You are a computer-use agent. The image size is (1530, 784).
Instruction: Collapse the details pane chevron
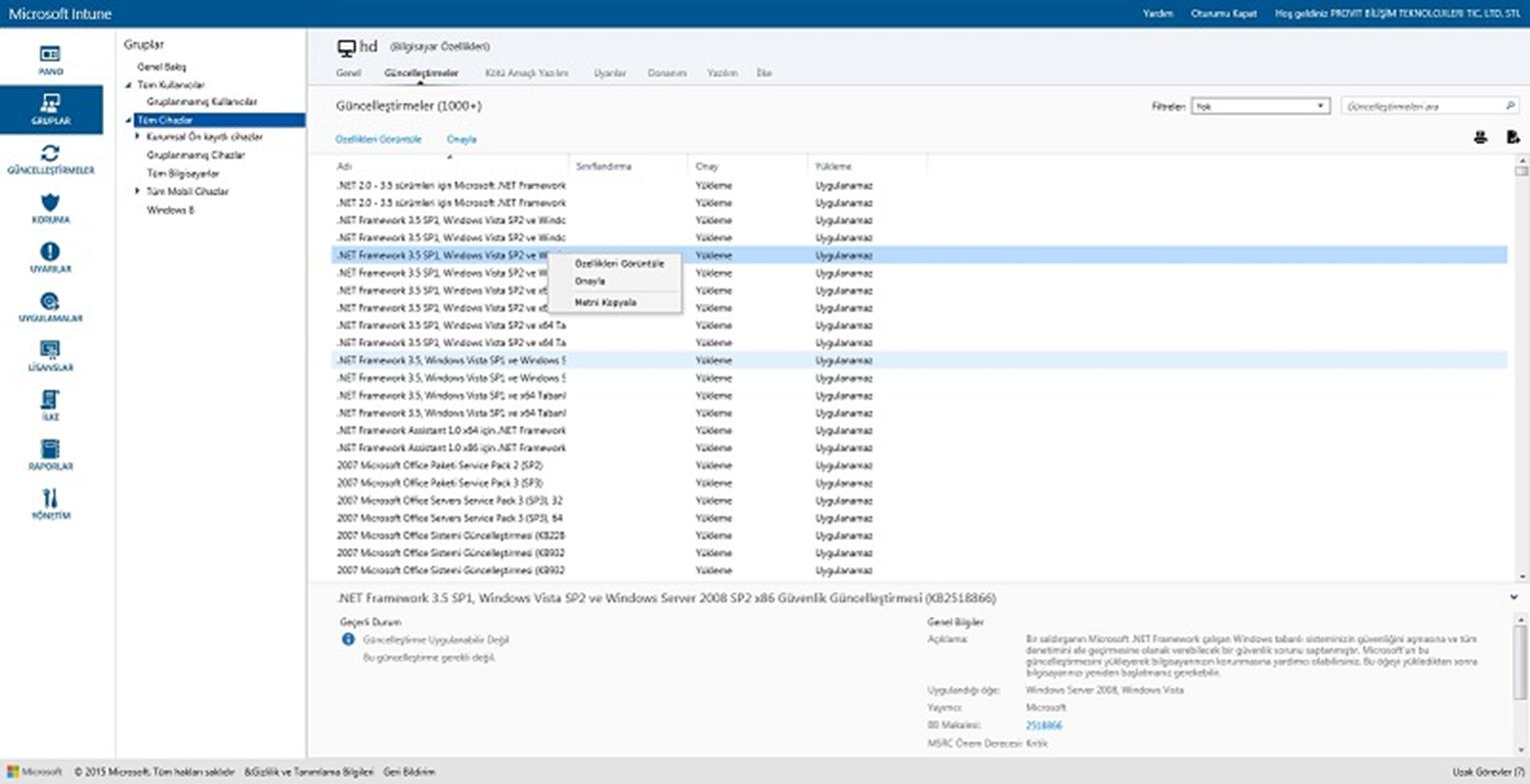(x=1515, y=597)
